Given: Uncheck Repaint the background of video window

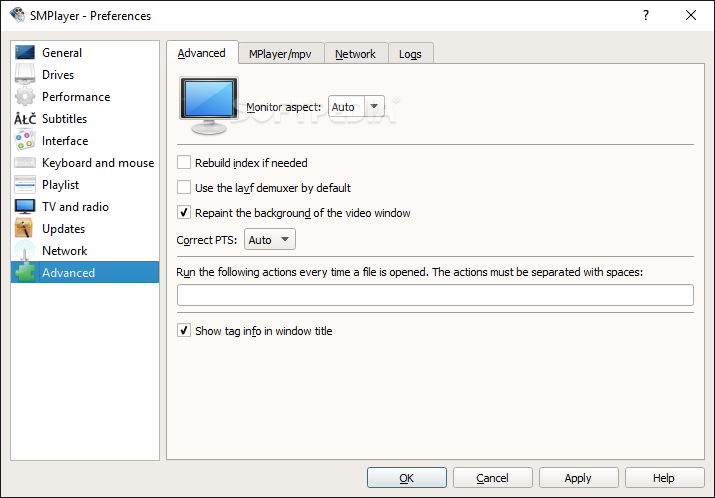Looking at the screenshot, I should pyautogui.click(x=184, y=213).
